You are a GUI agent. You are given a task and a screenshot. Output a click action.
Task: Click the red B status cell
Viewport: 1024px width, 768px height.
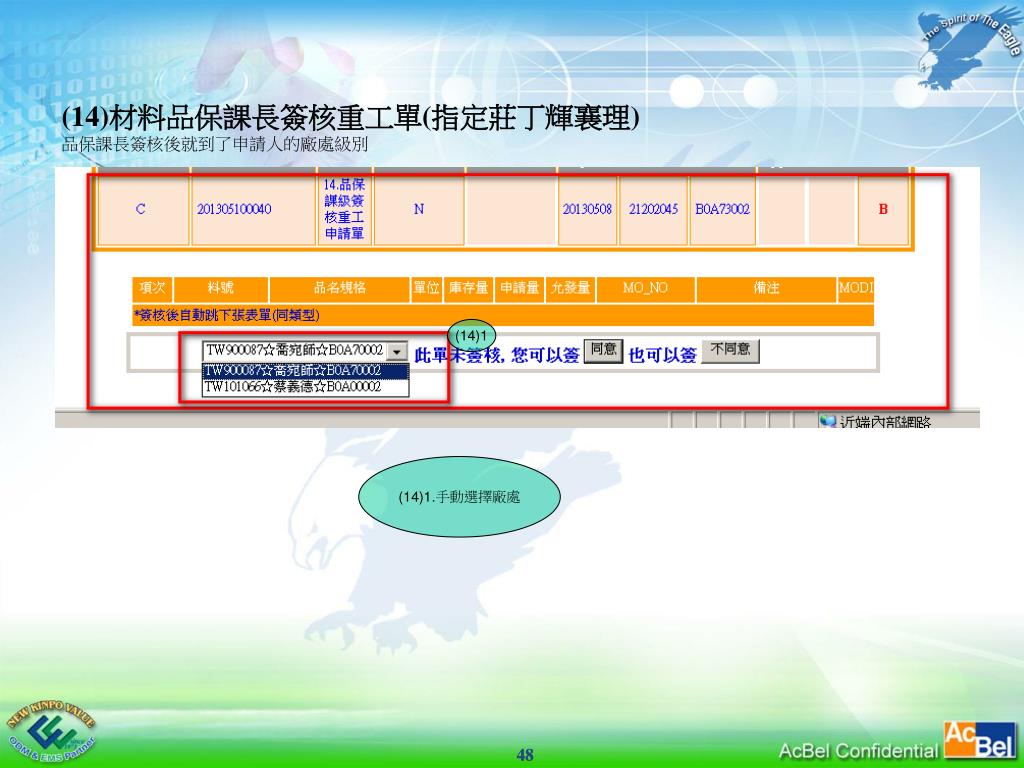(x=883, y=209)
